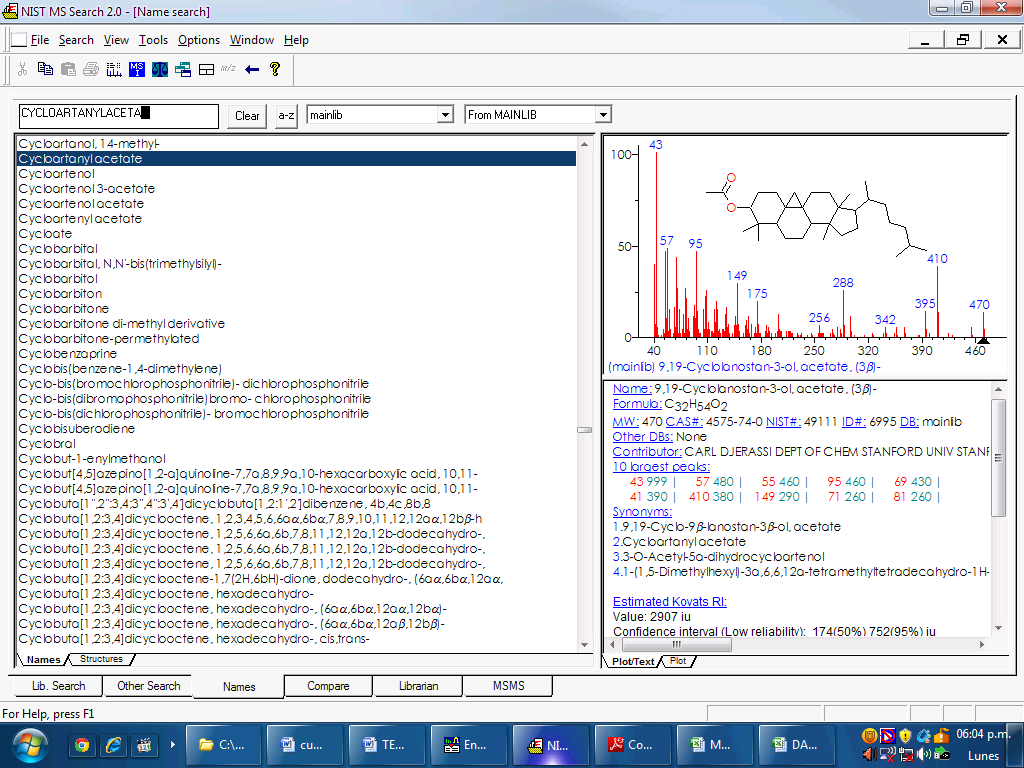Switch to the Lib. Search tab

pyautogui.click(x=59, y=686)
